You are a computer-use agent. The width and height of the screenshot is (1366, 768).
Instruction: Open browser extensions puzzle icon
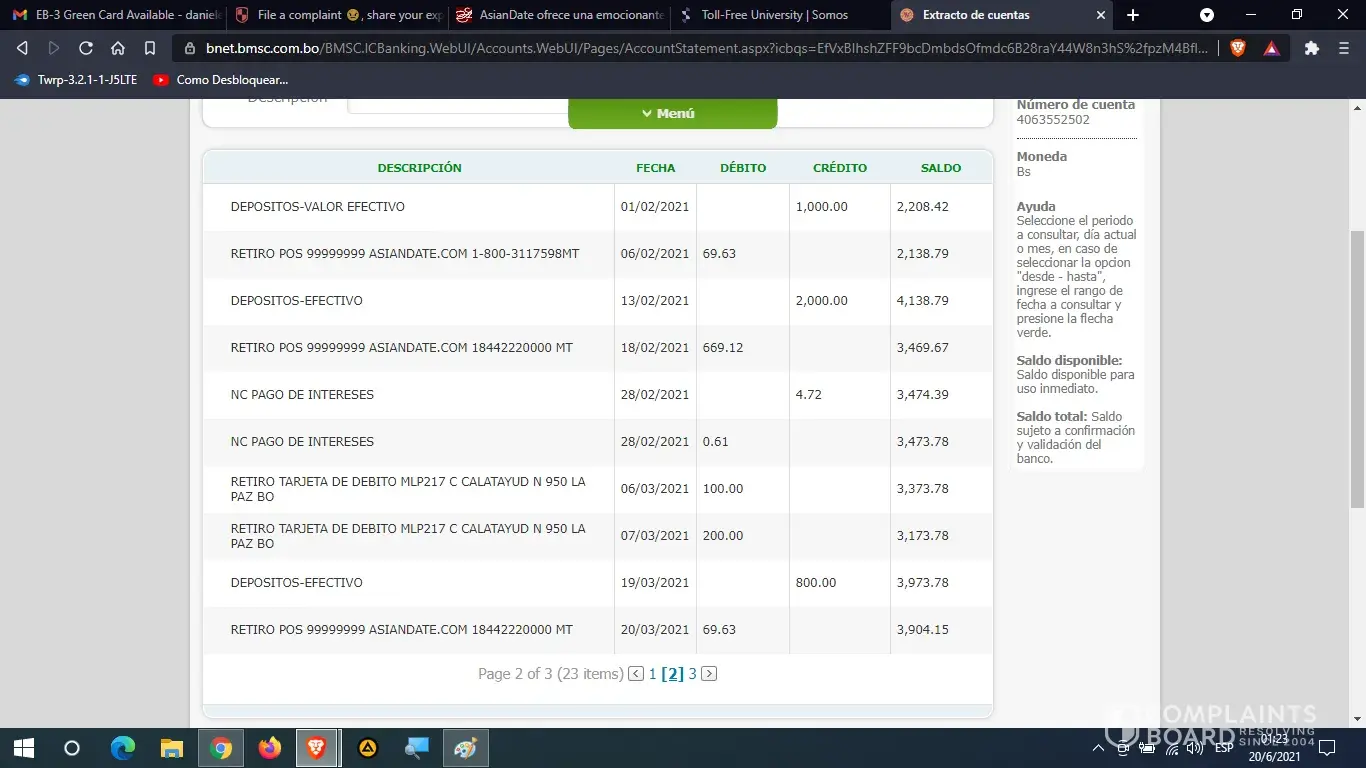1312,48
